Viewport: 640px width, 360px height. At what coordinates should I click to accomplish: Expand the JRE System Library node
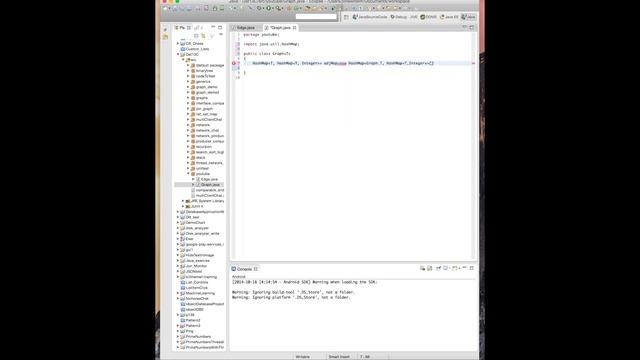(x=183, y=201)
